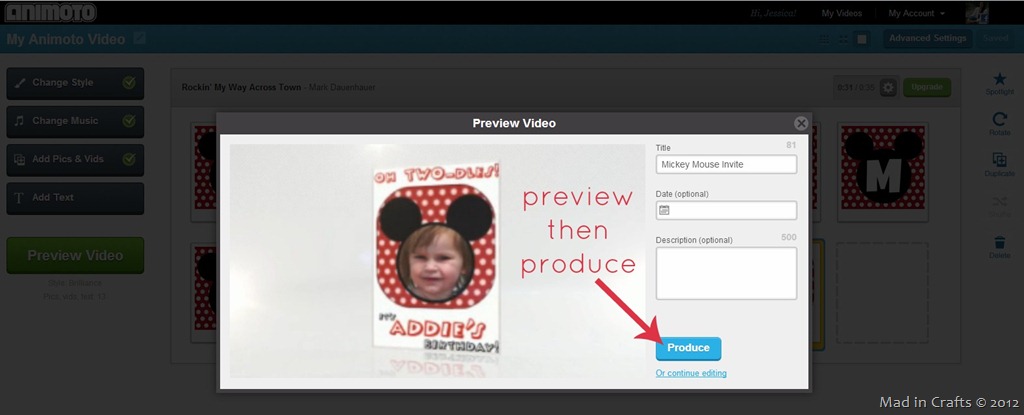This screenshot has width=1024, height=415.
Task: Click the Saved status text
Action: point(995,39)
